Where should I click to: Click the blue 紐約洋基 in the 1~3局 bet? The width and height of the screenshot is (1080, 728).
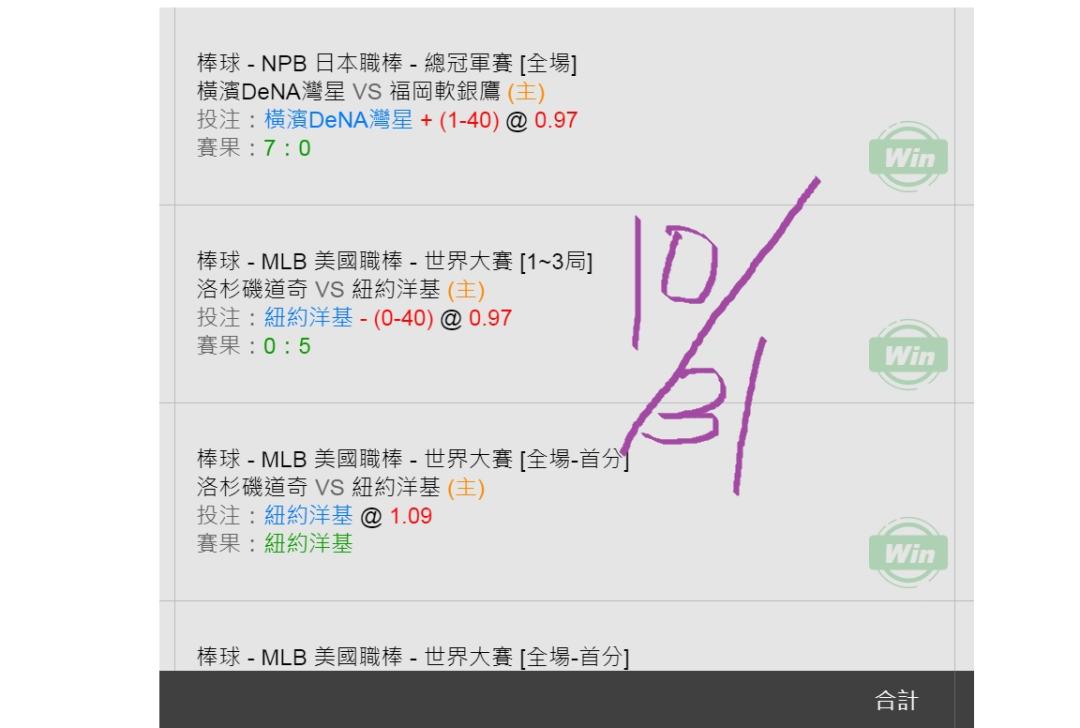point(308,318)
